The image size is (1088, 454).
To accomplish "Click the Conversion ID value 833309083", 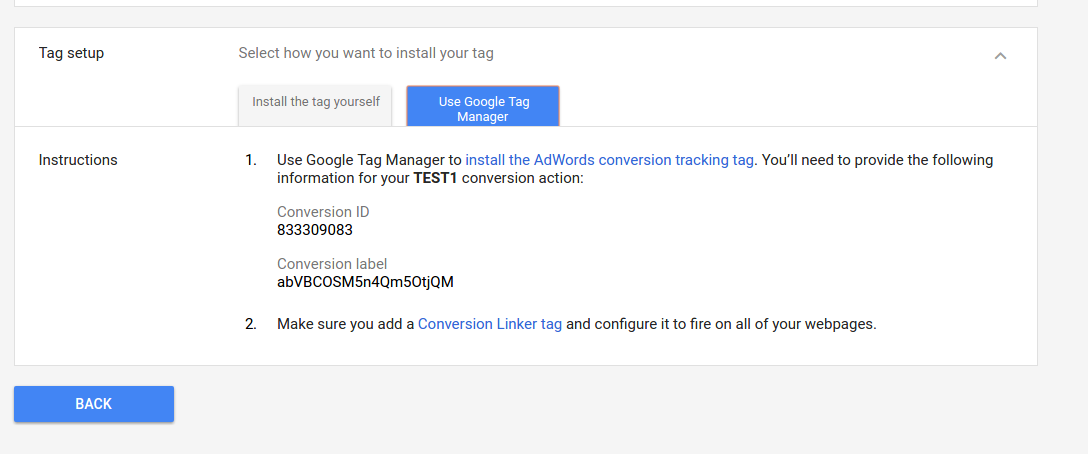I will tap(315, 230).
